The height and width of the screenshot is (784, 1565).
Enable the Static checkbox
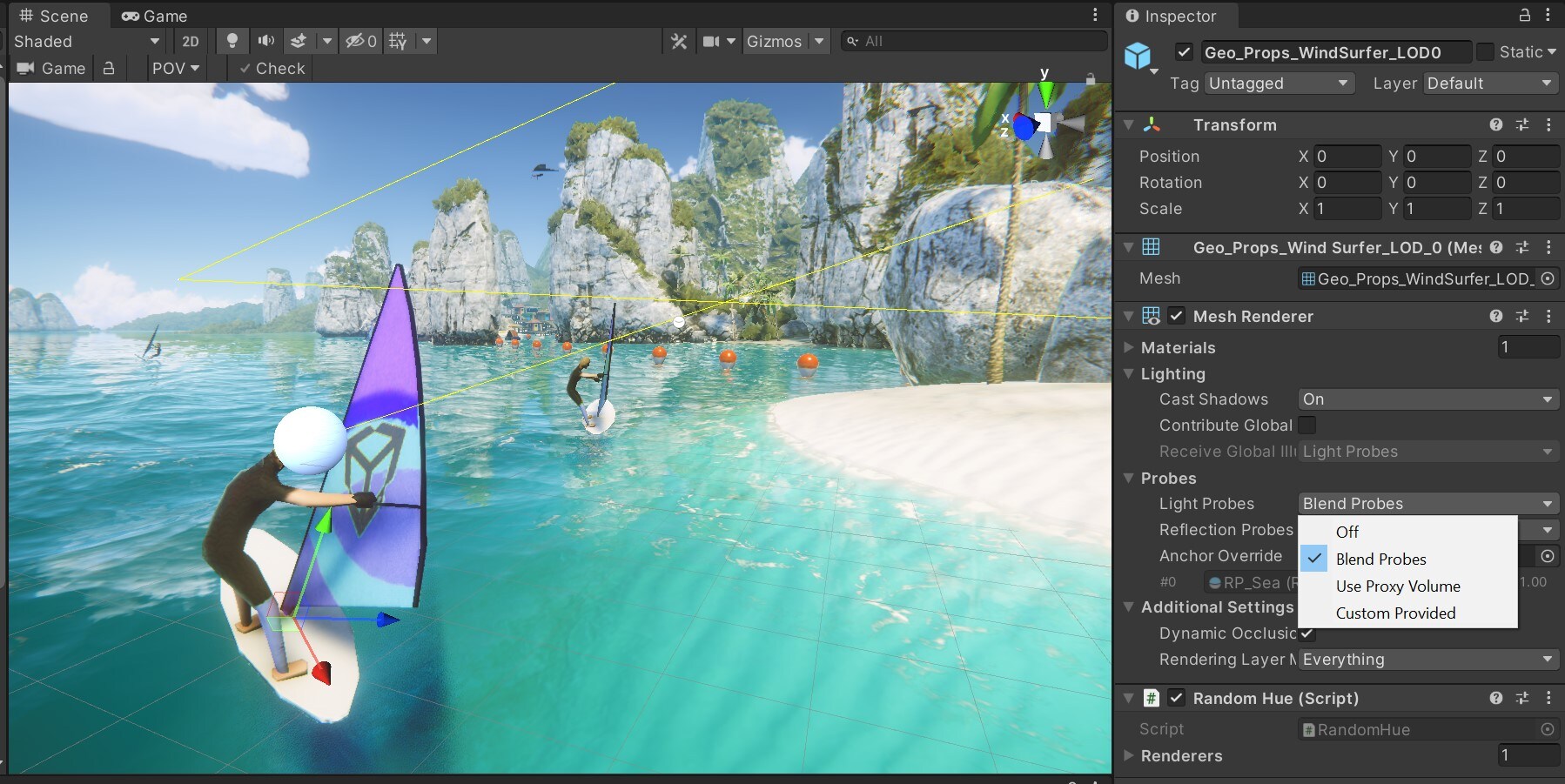(1485, 52)
